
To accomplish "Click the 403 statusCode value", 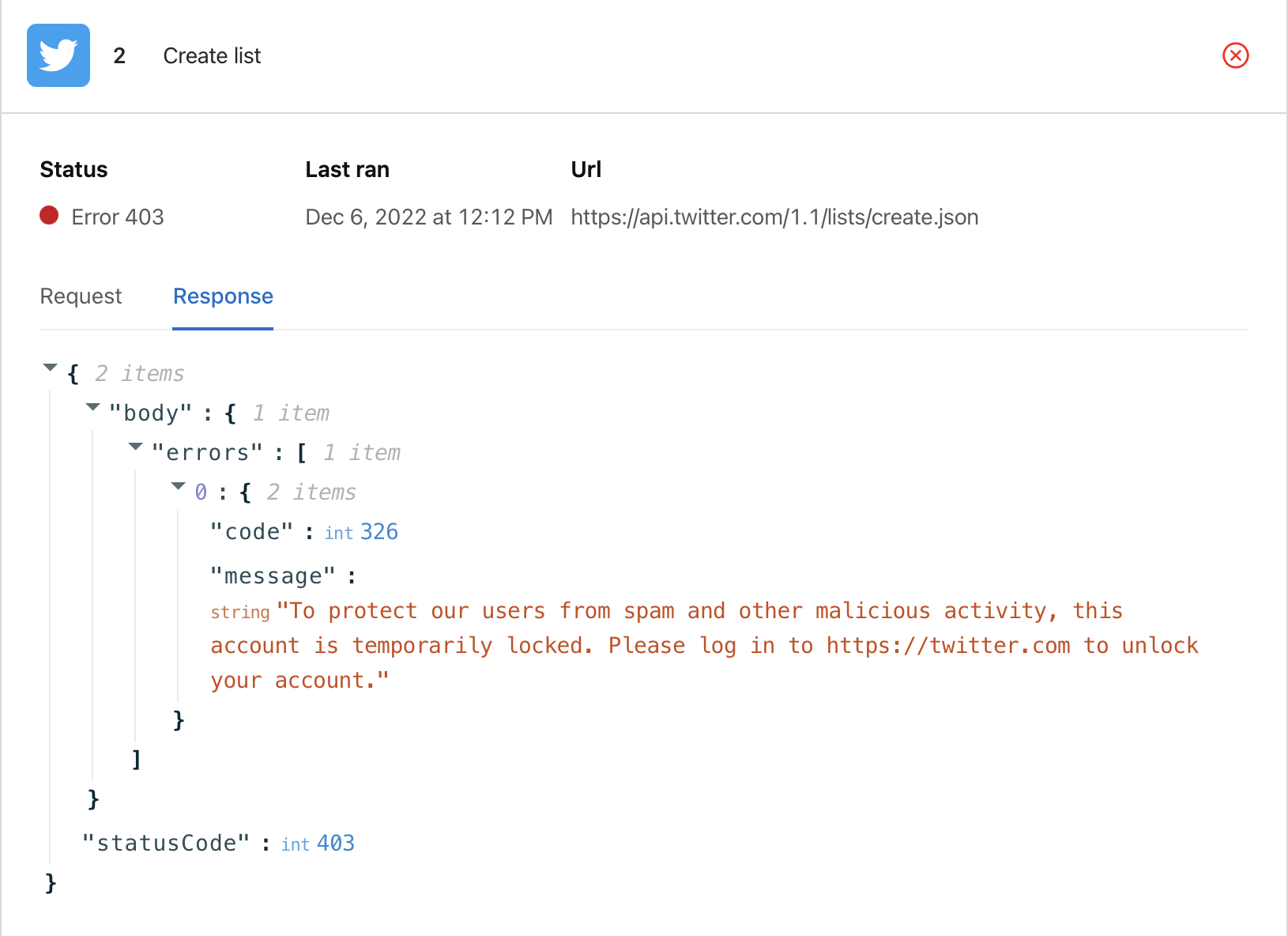I will [336, 844].
